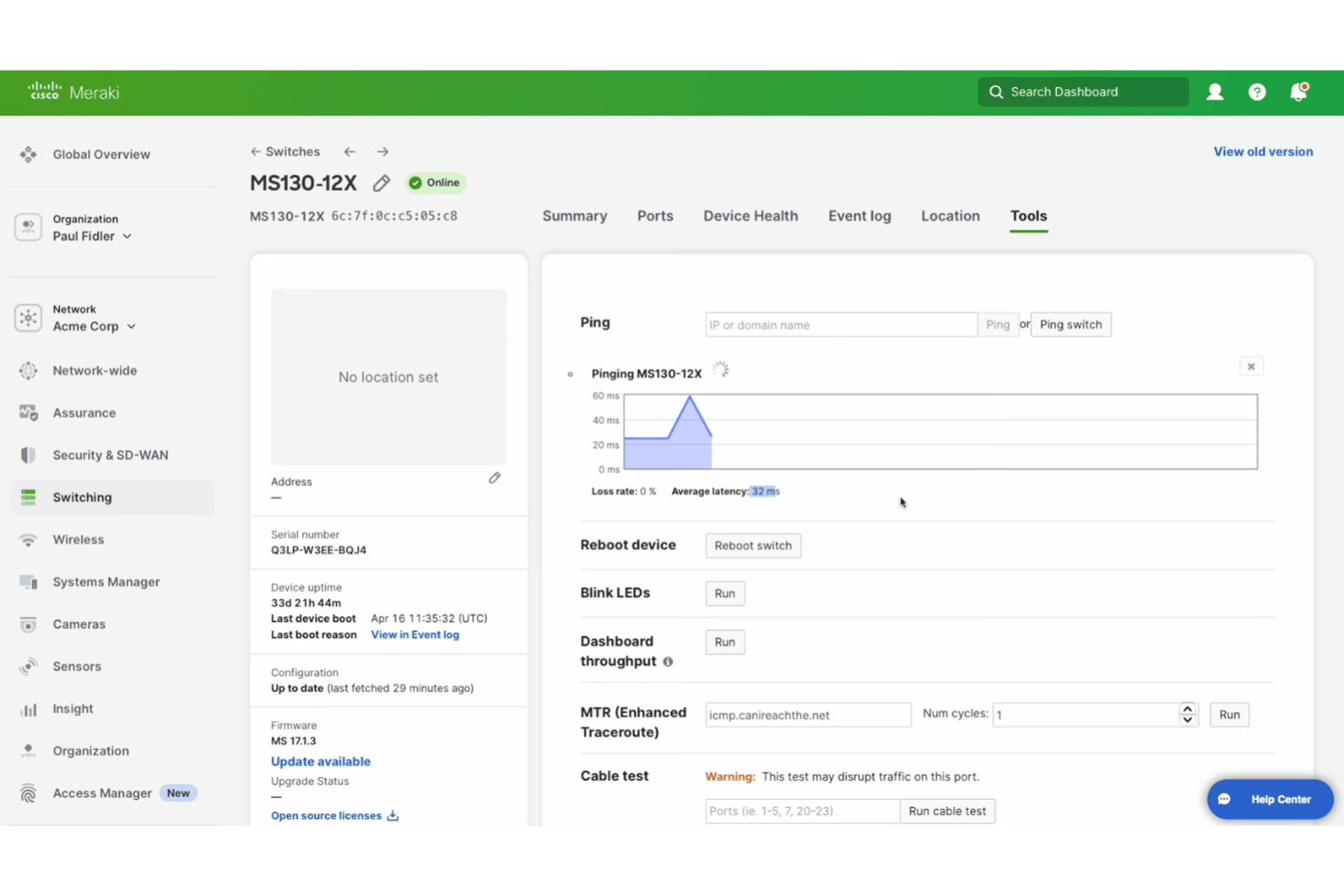
Task: Click the Reboot switch button
Action: (753, 546)
